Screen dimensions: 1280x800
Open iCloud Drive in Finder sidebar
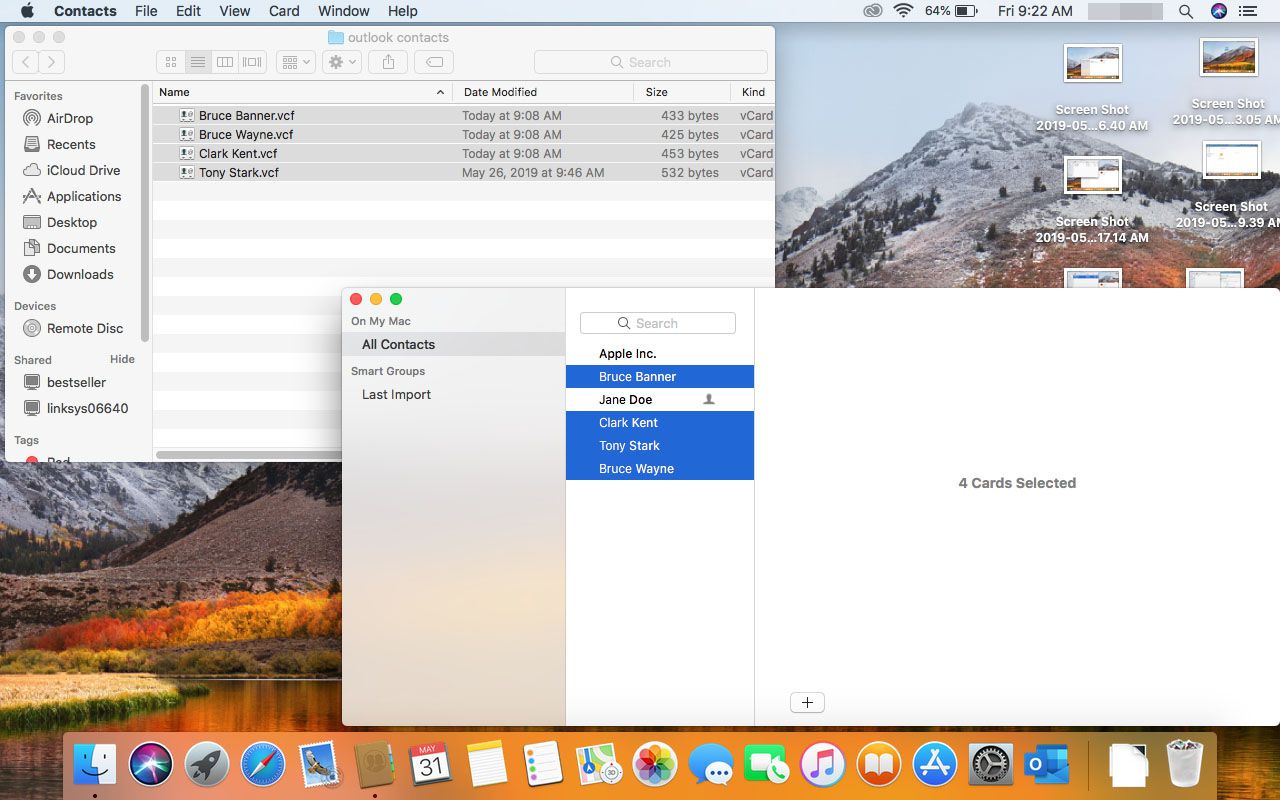[x=83, y=170]
